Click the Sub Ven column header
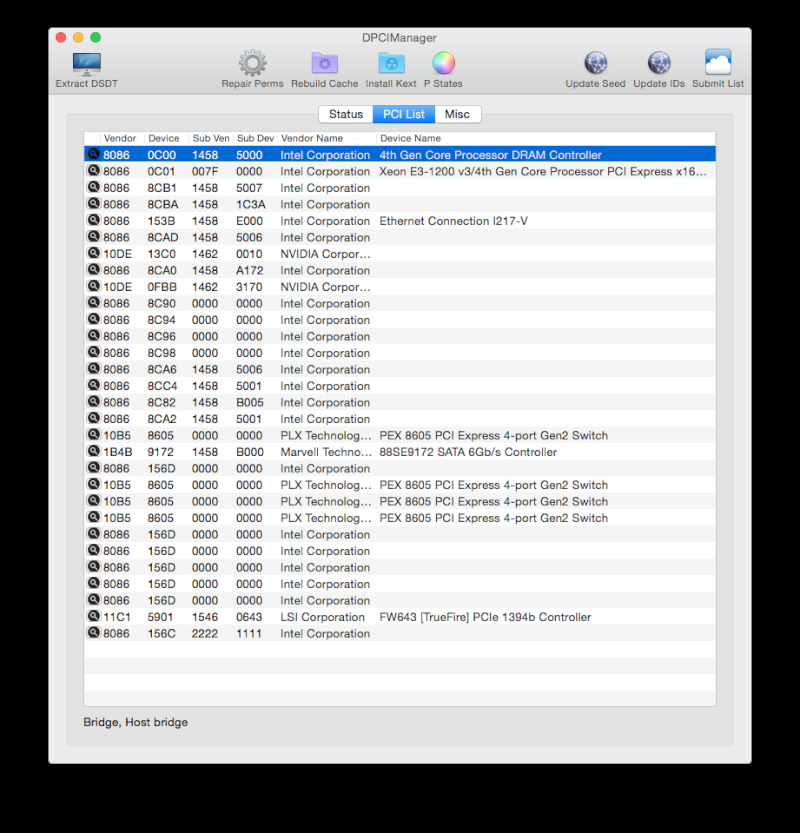 211,138
